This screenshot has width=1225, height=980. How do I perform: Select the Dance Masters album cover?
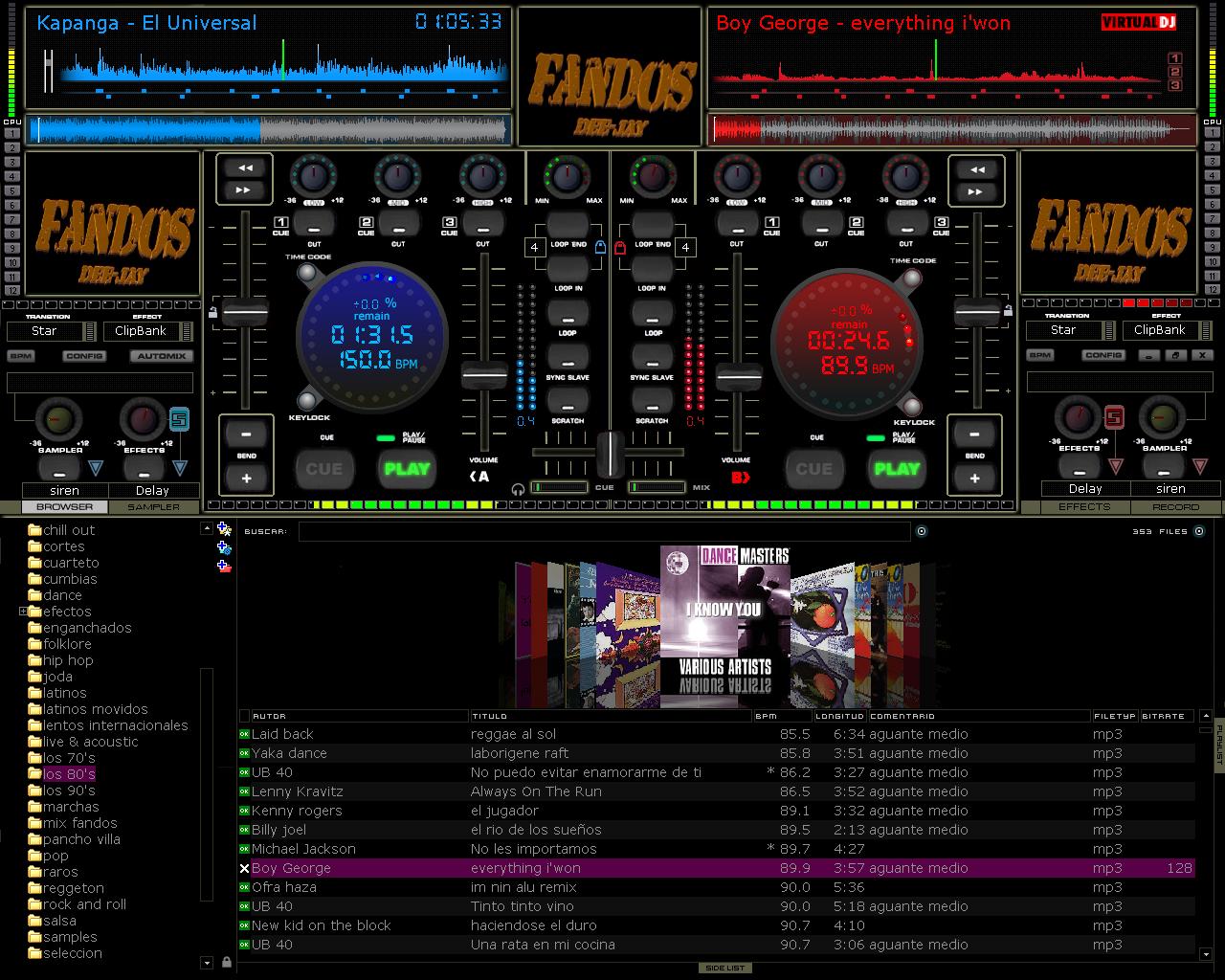pos(725,611)
